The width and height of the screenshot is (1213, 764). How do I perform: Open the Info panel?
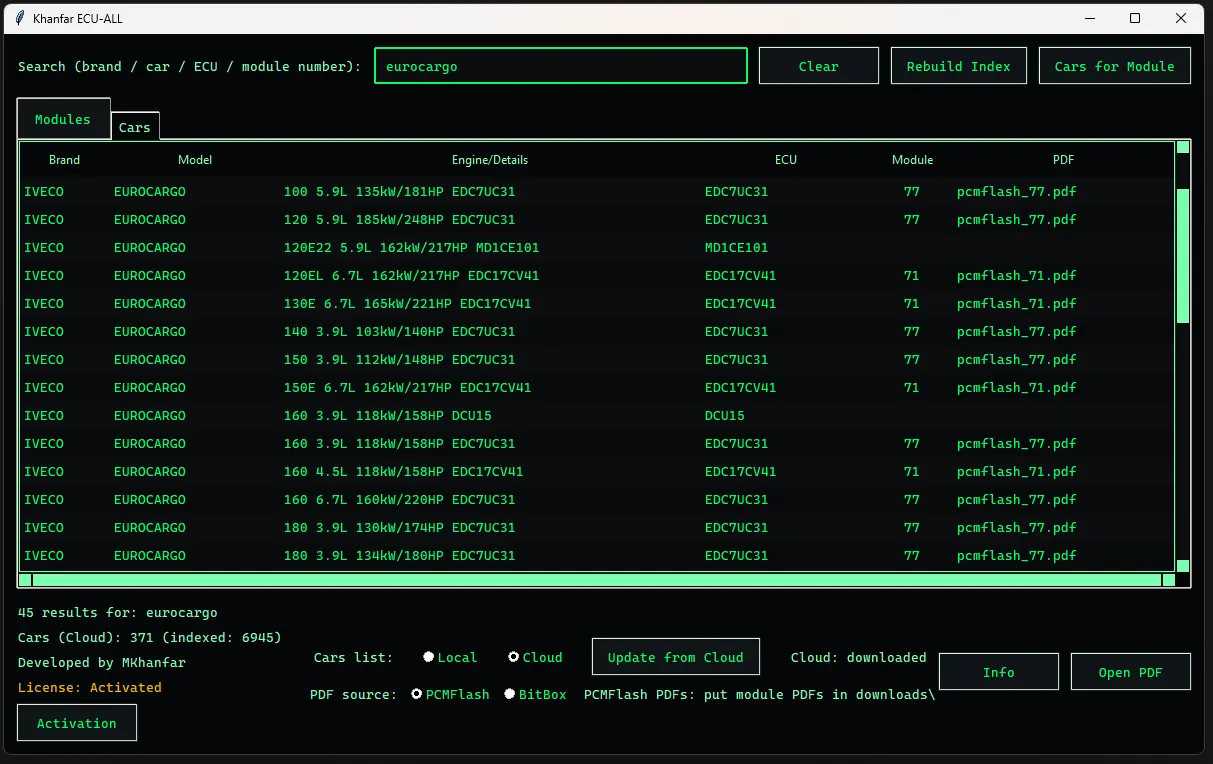coord(997,671)
